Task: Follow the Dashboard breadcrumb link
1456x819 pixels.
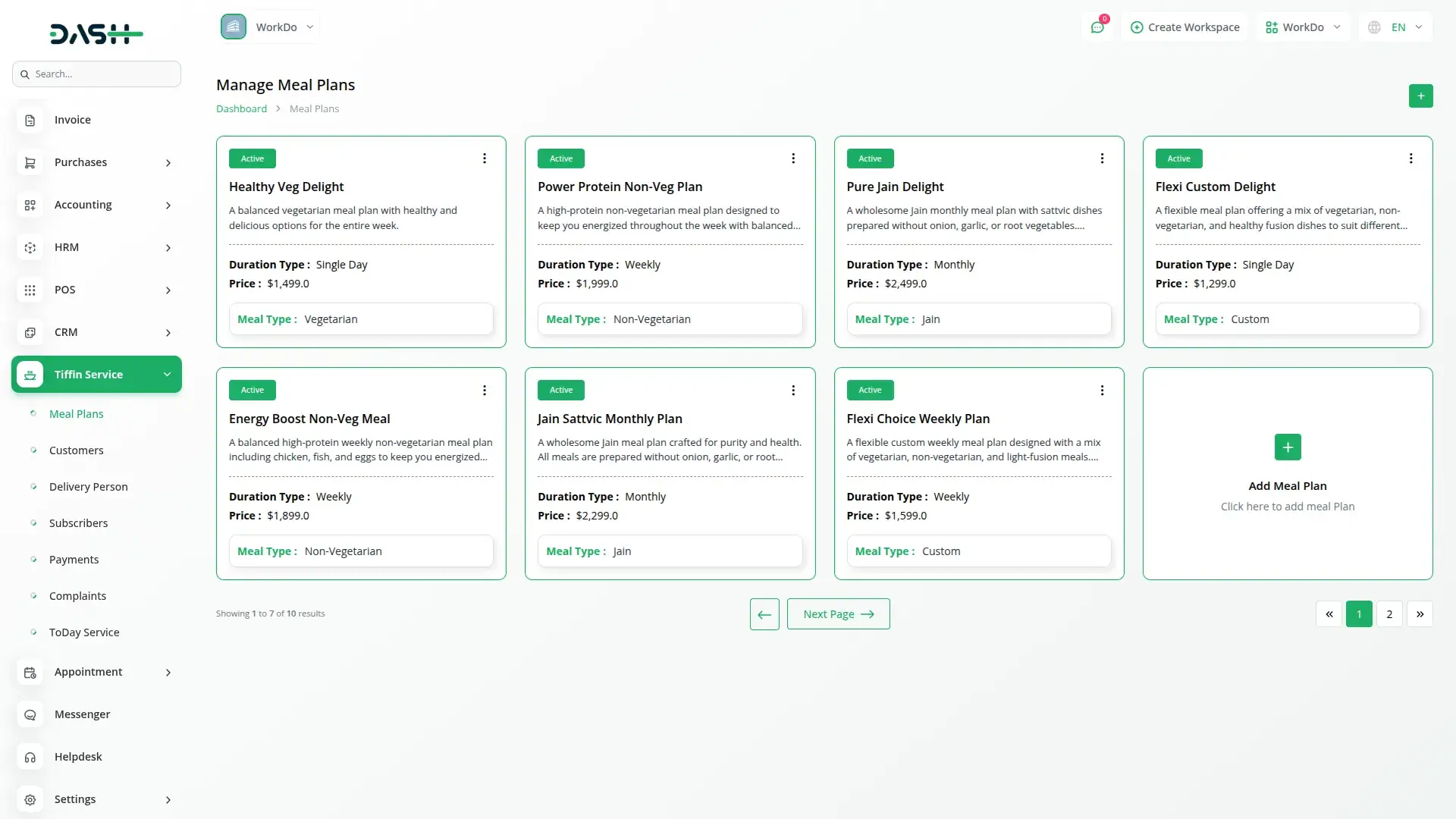Action: (x=241, y=109)
